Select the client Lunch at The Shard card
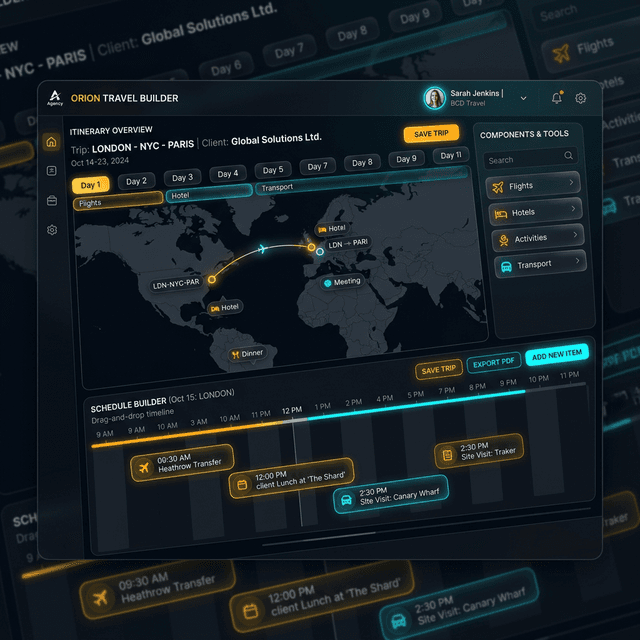The image size is (640, 640). click(x=291, y=478)
